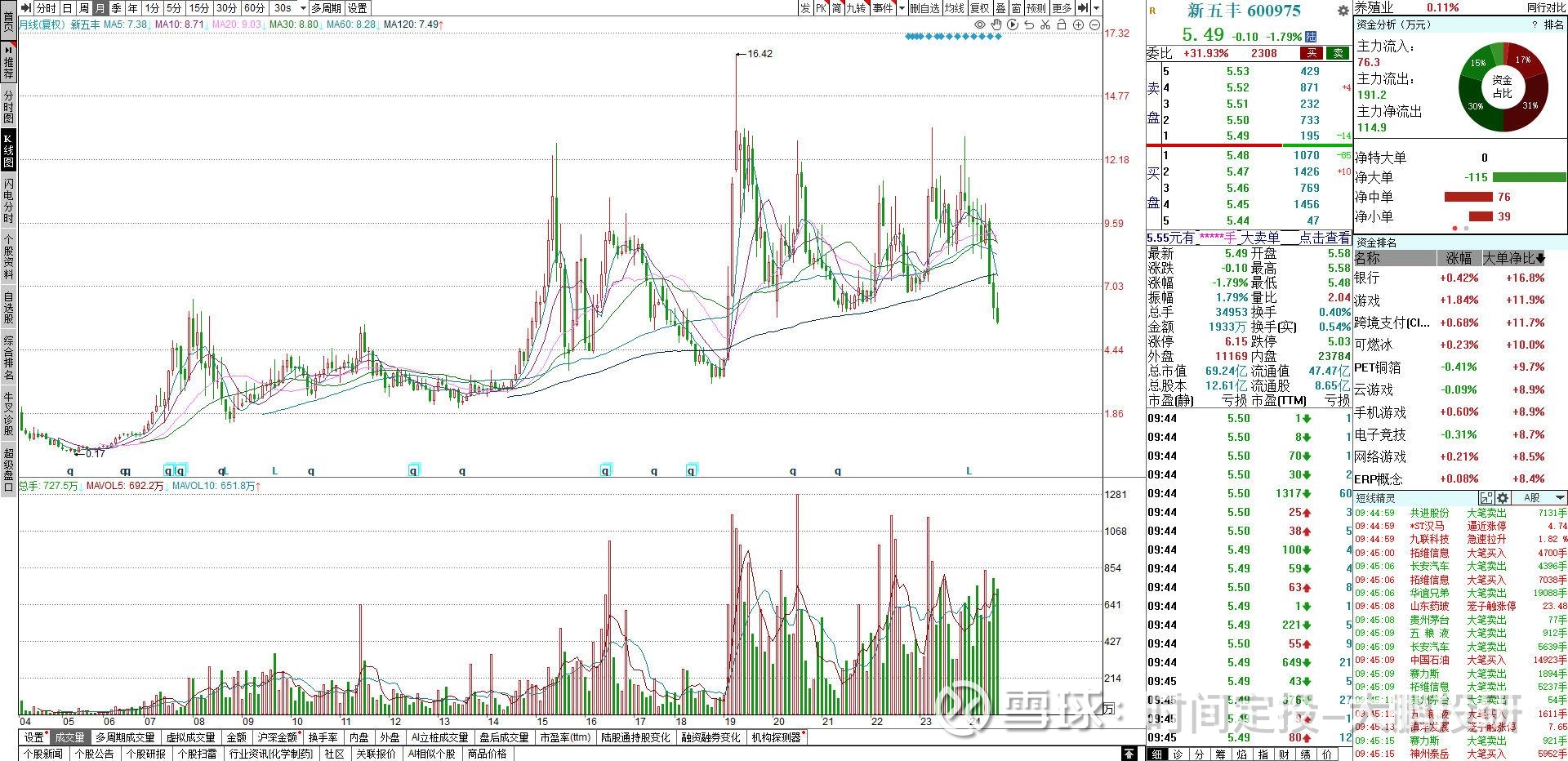Switch to 日 daily K-line tab
The image size is (1568, 761).
[x=67, y=8]
